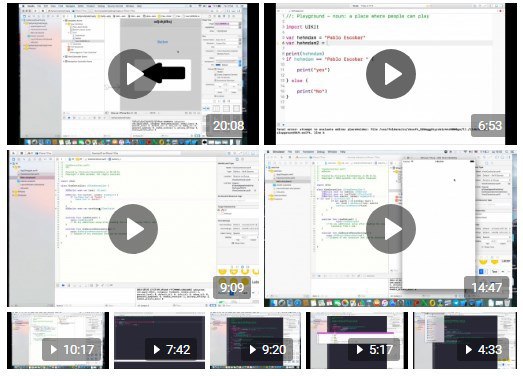523x376 pixels.
Task: Play the 14:47 simulator video
Action: tap(391, 229)
